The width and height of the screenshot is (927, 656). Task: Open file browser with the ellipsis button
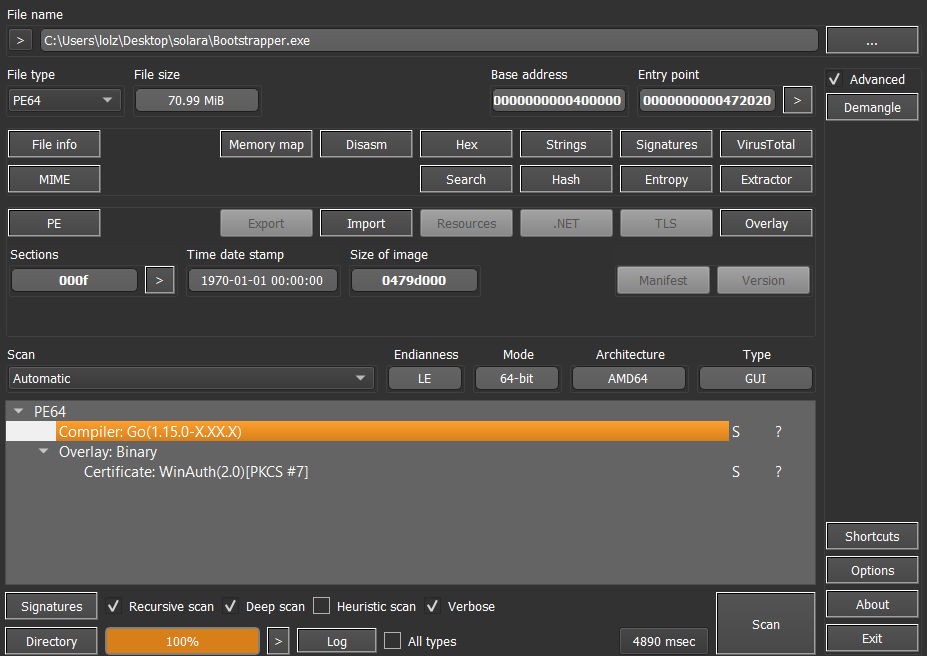pyautogui.click(x=871, y=40)
